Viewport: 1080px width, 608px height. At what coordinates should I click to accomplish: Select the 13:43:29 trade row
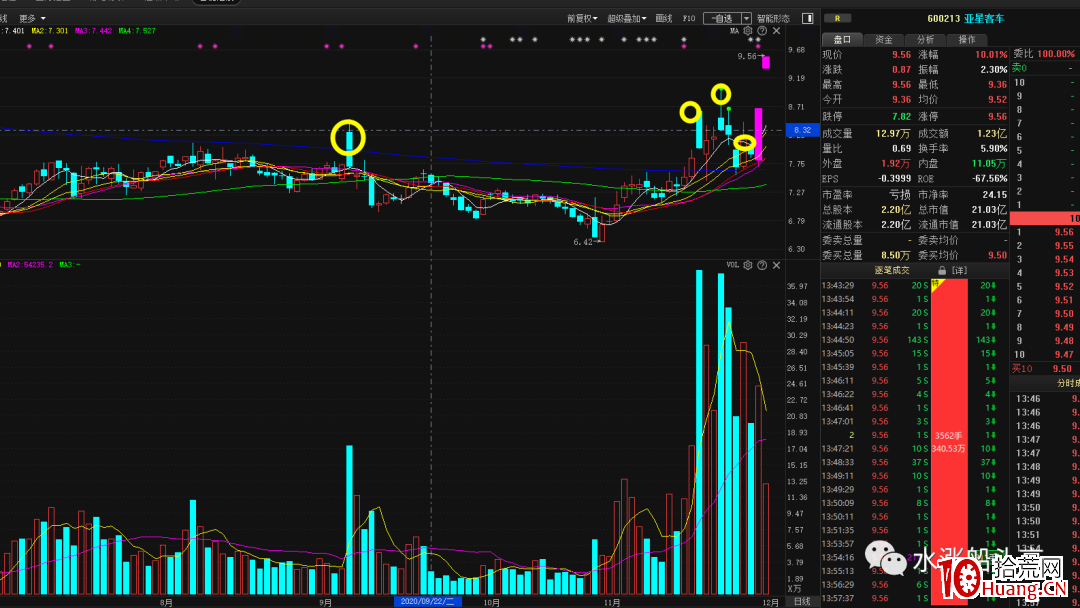pos(909,285)
